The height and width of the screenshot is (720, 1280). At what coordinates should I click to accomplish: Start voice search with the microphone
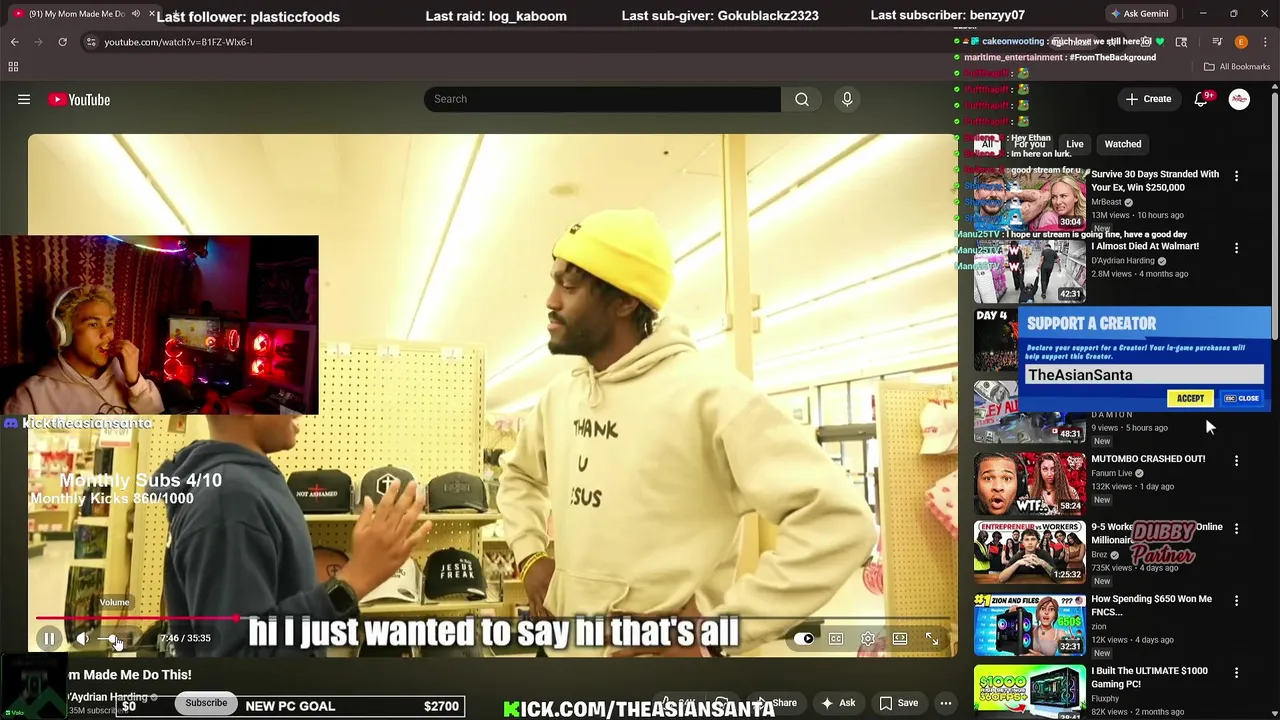[847, 99]
